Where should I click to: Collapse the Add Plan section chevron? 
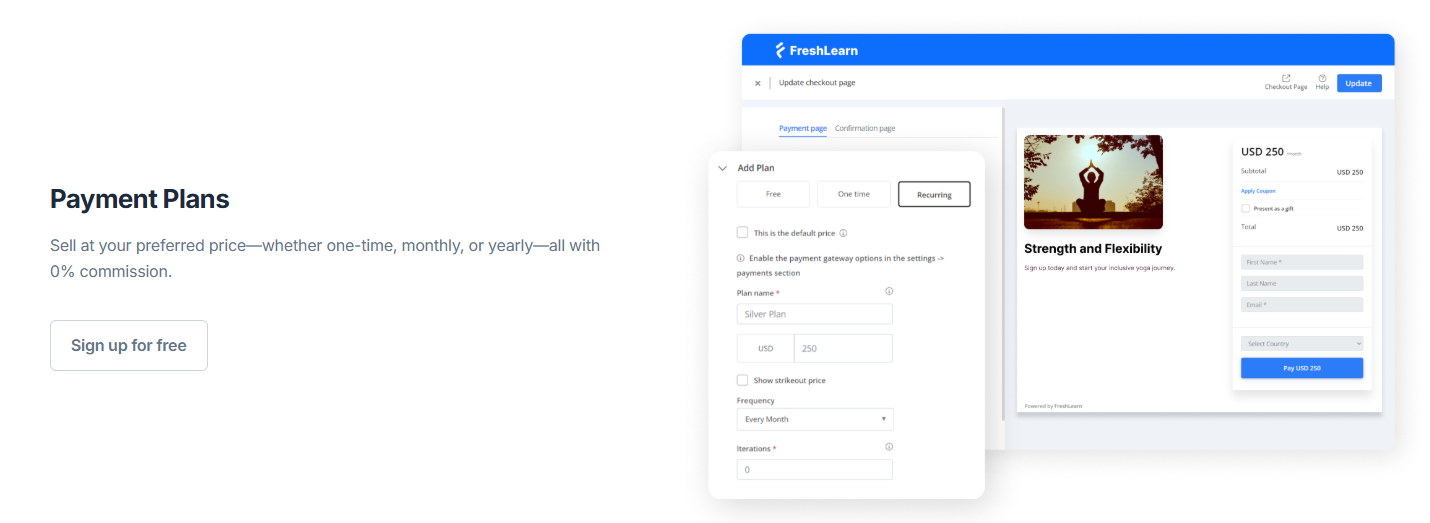[722, 168]
